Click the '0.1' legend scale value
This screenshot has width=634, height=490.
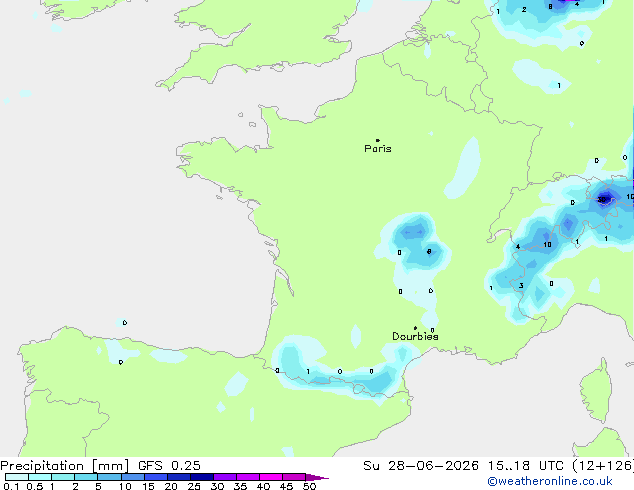[11, 486]
